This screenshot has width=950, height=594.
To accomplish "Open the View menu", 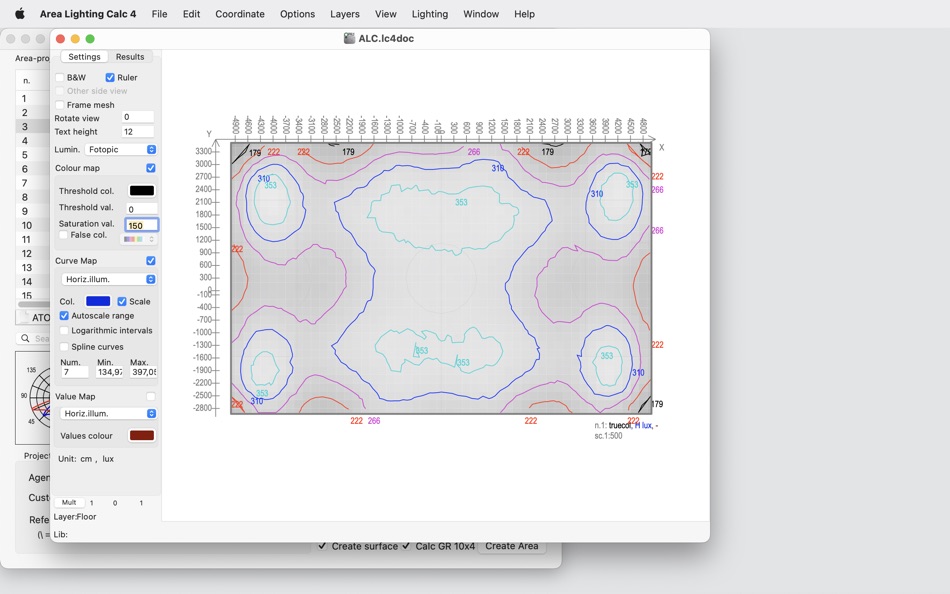I will (x=385, y=14).
